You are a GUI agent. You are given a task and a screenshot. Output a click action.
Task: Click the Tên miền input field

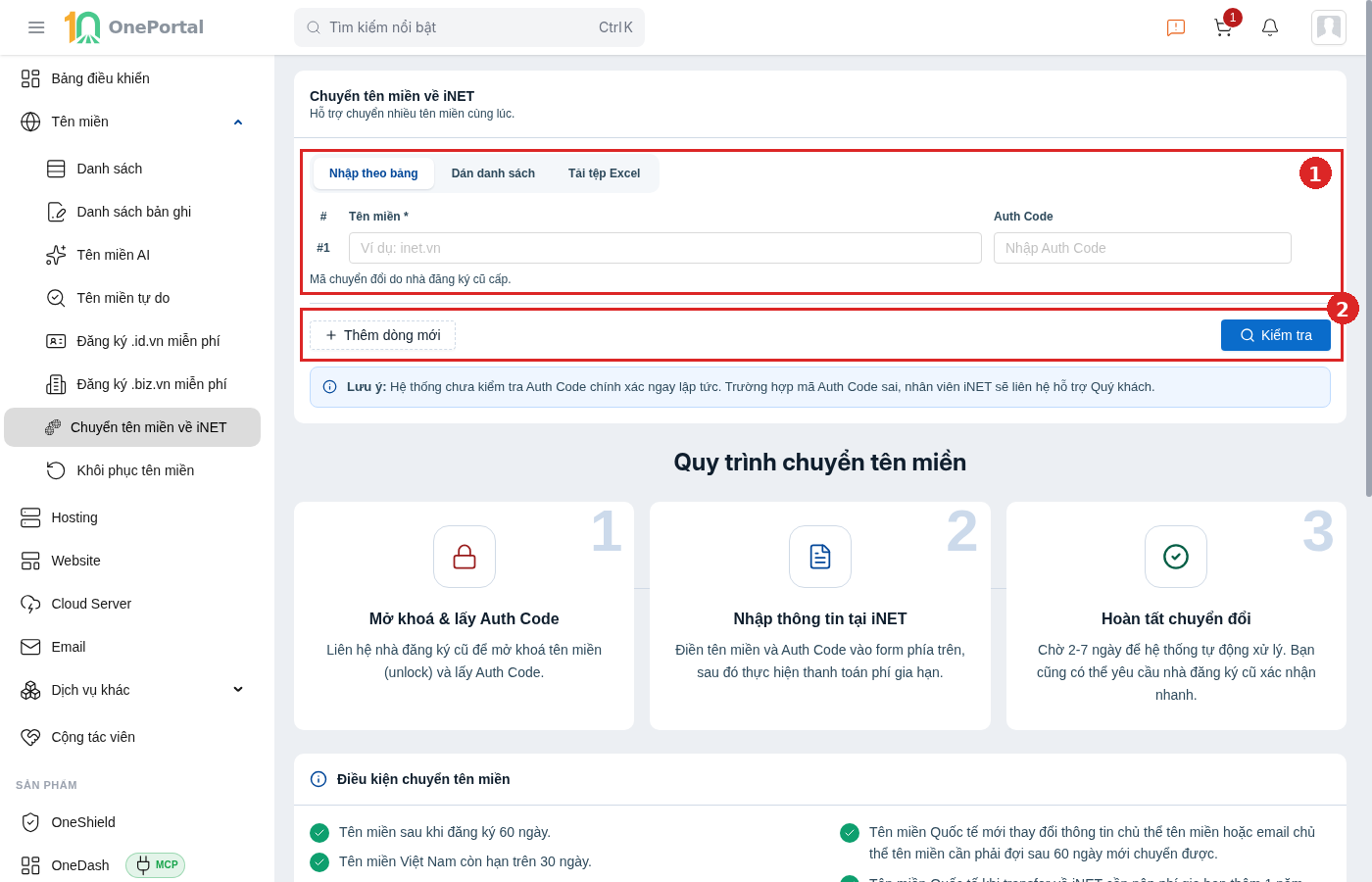(665, 248)
